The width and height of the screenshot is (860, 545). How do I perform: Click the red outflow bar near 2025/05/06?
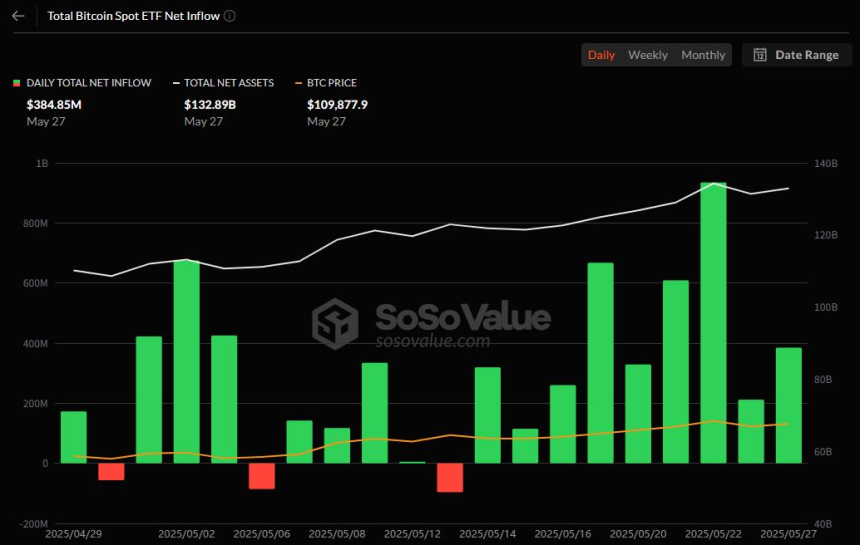click(x=262, y=476)
